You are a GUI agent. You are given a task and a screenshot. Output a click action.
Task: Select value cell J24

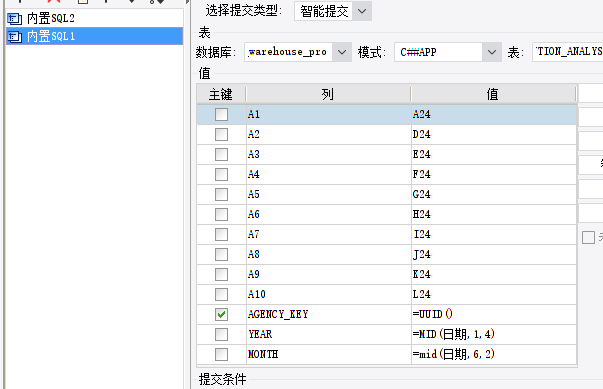(x=493, y=254)
